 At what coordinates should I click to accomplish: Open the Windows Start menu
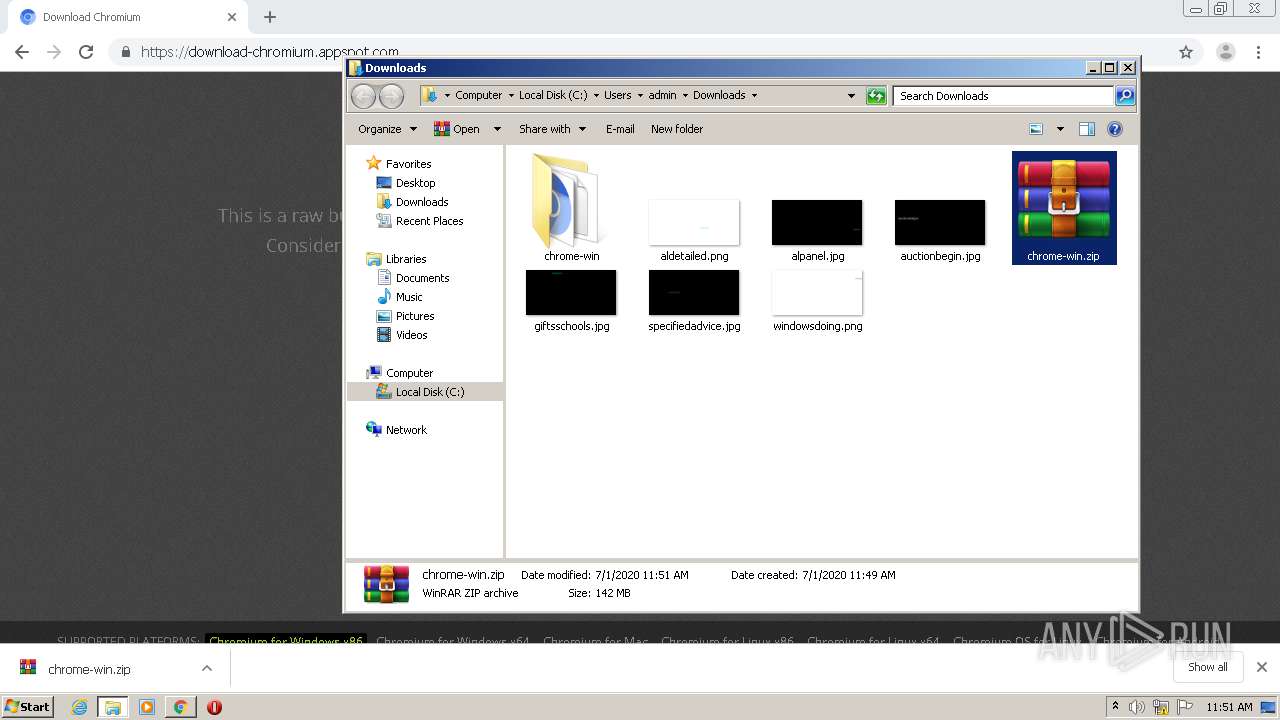[28, 706]
